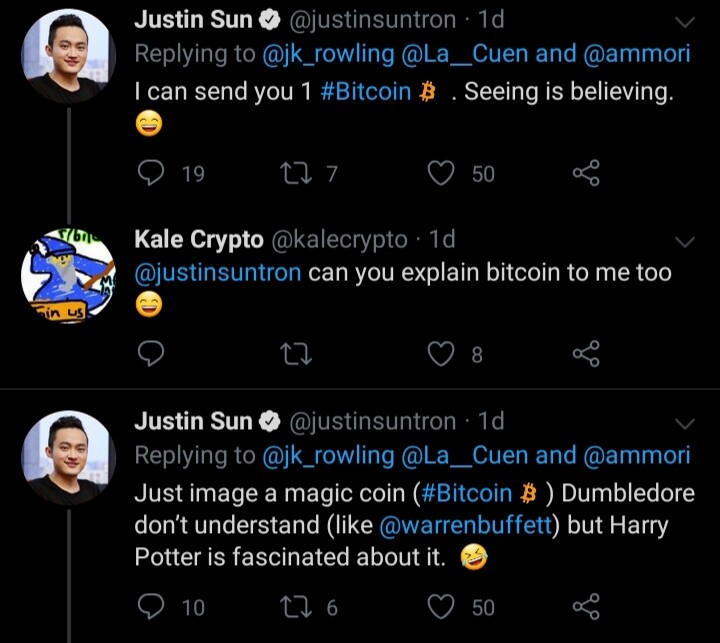Like Kale Crypto's tweet
The height and width of the screenshot is (643, 720).
[441, 354]
